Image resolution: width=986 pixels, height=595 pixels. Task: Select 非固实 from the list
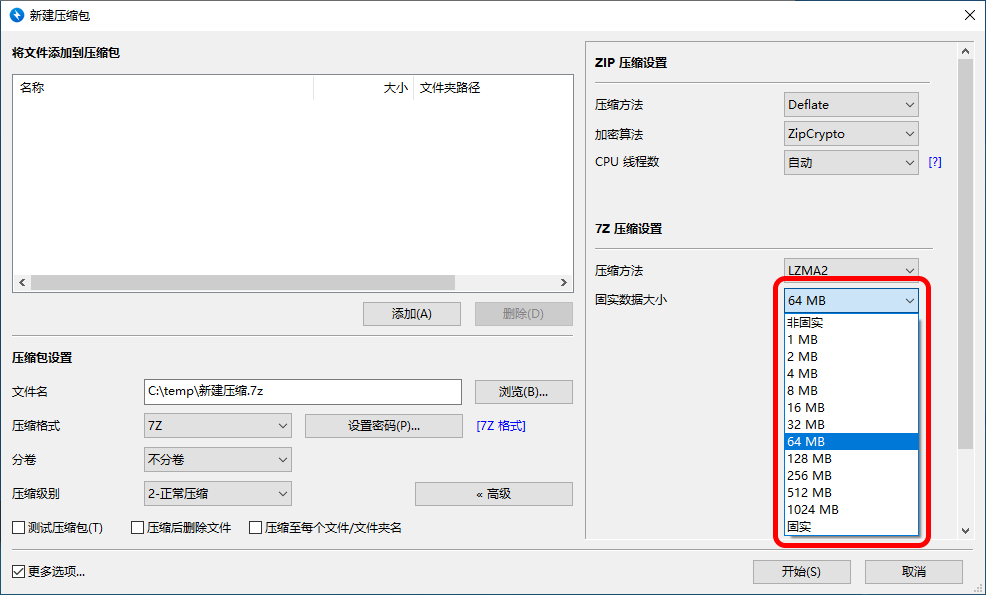(851, 323)
